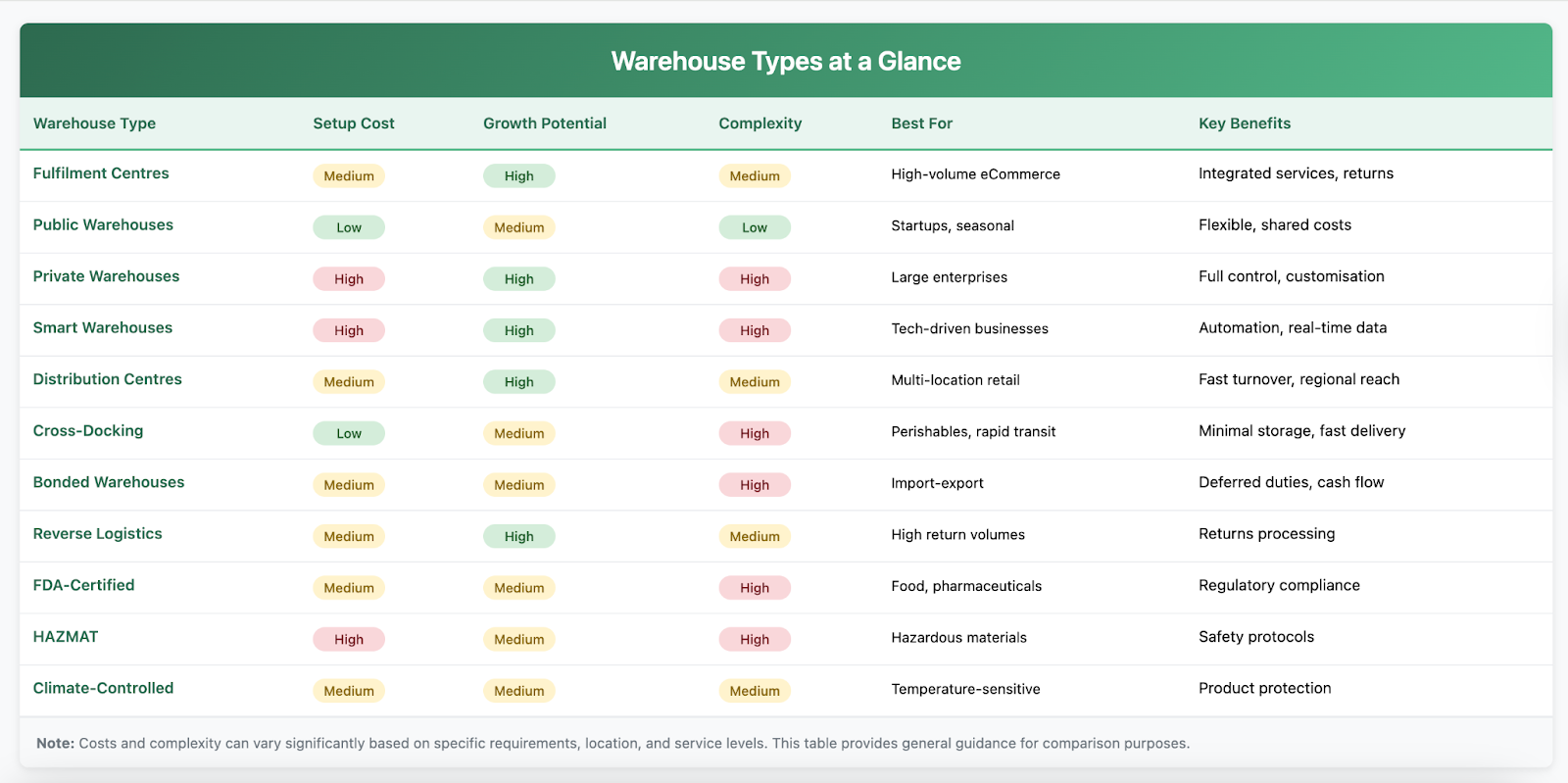Select the FDA-Certified row label

click(x=84, y=585)
